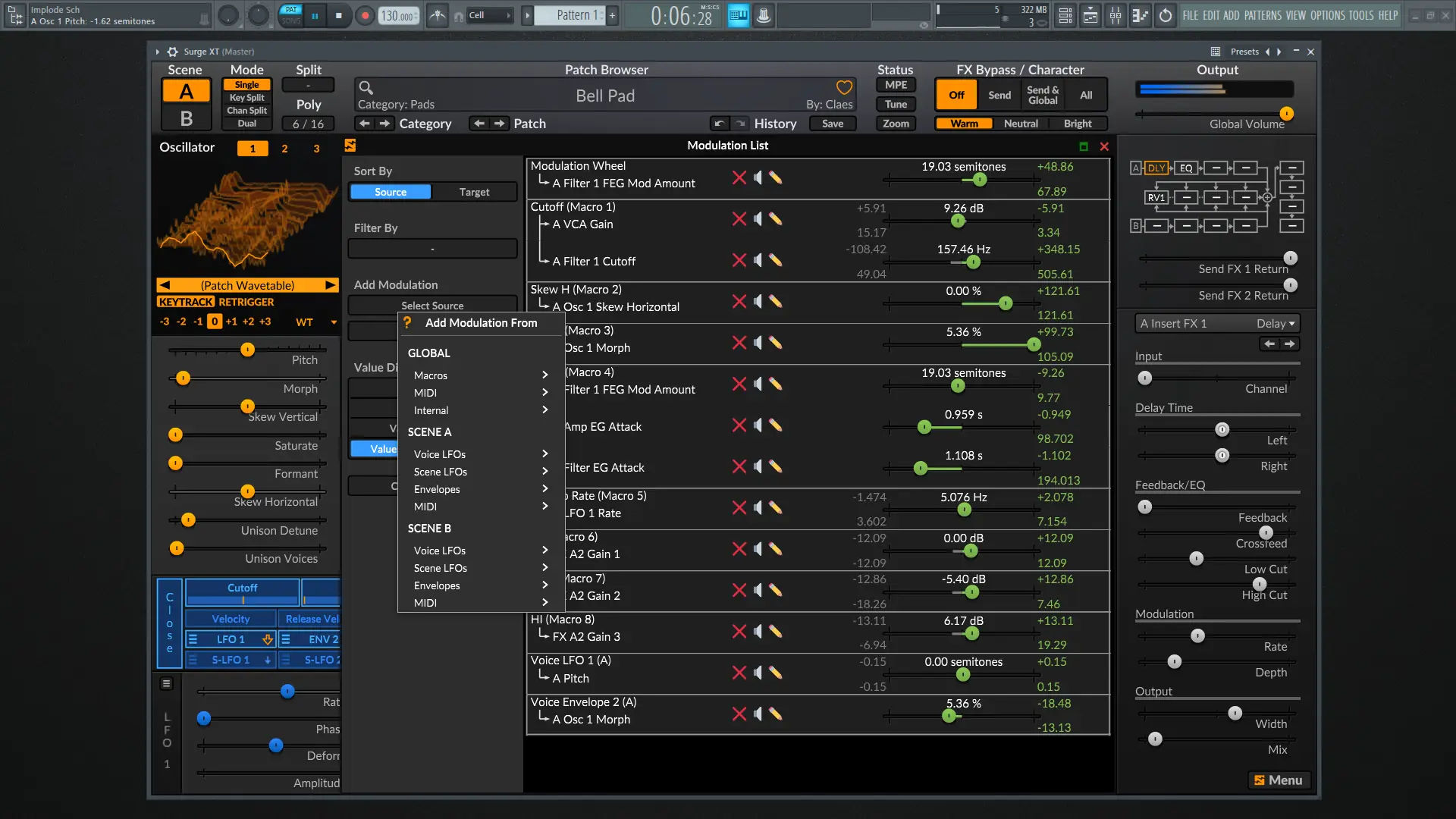Screen dimensions: 1456x819
Task: Edit the Skew H modulation with pencil icon
Action: click(775, 301)
